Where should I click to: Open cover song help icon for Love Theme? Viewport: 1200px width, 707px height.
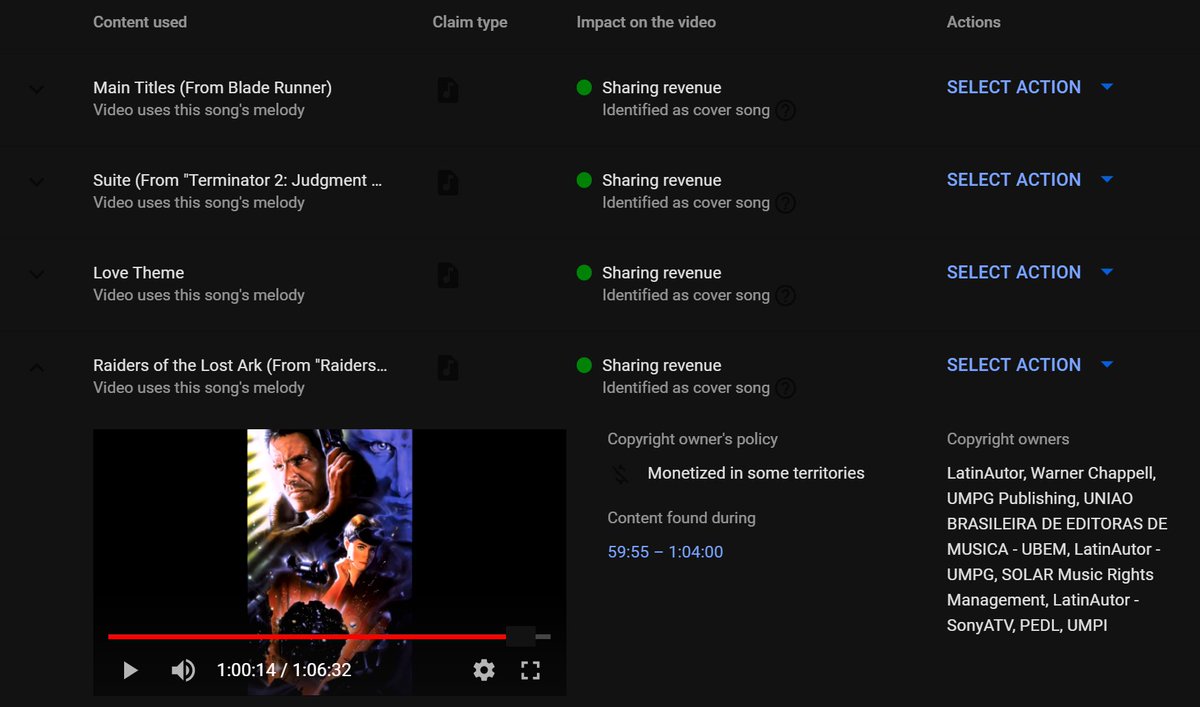[x=786, y=296]
